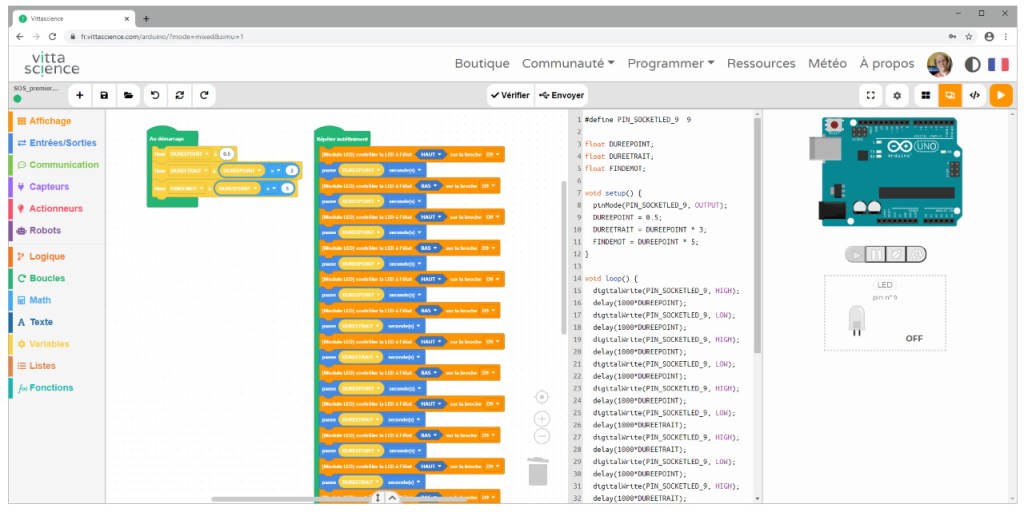Switch to blocks-only view mode
The width and height of the screenshot is (1024, 512).
click(924, 95)
